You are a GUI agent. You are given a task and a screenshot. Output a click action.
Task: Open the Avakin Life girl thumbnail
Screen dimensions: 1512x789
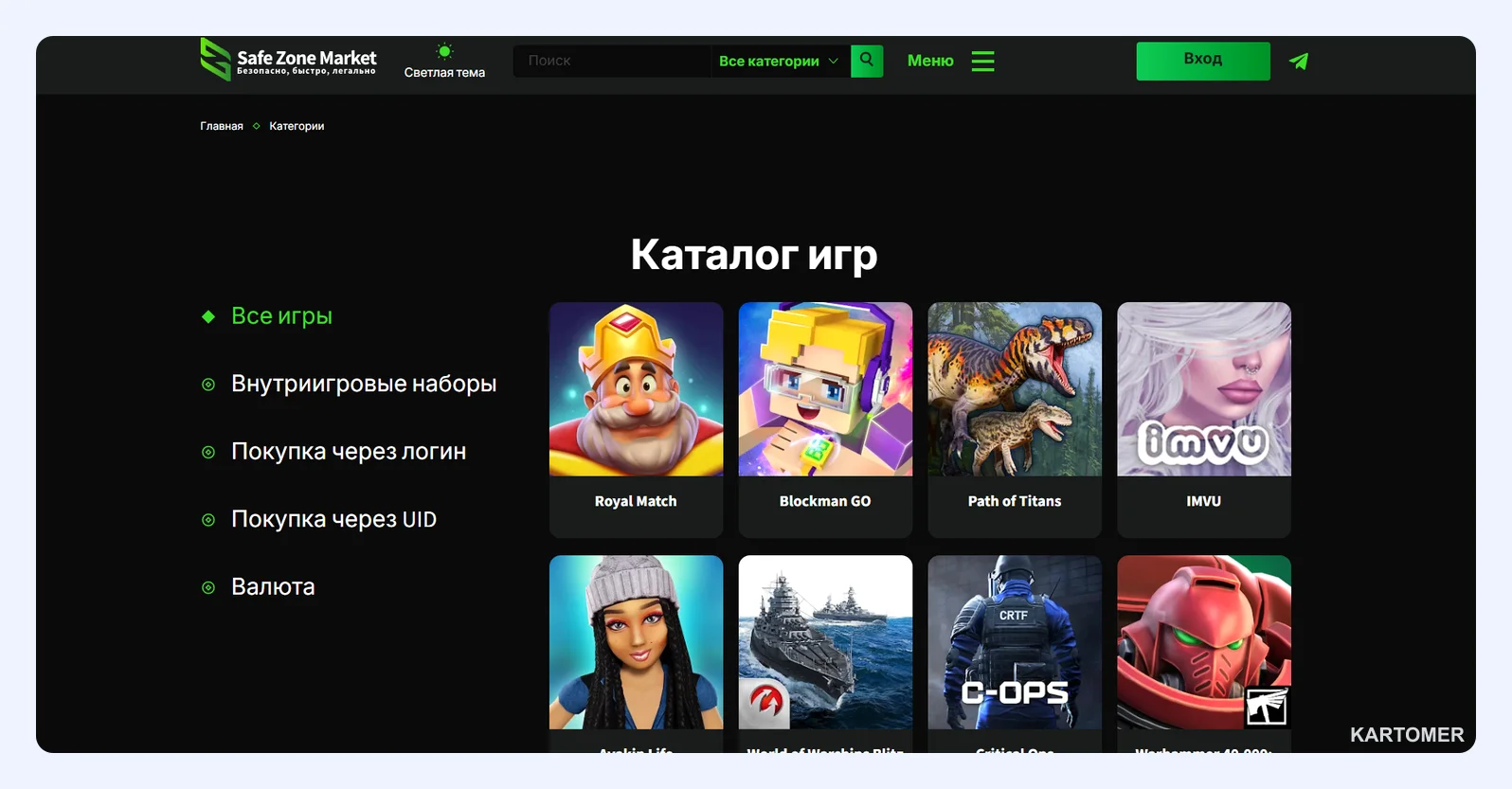coord(636,642)
